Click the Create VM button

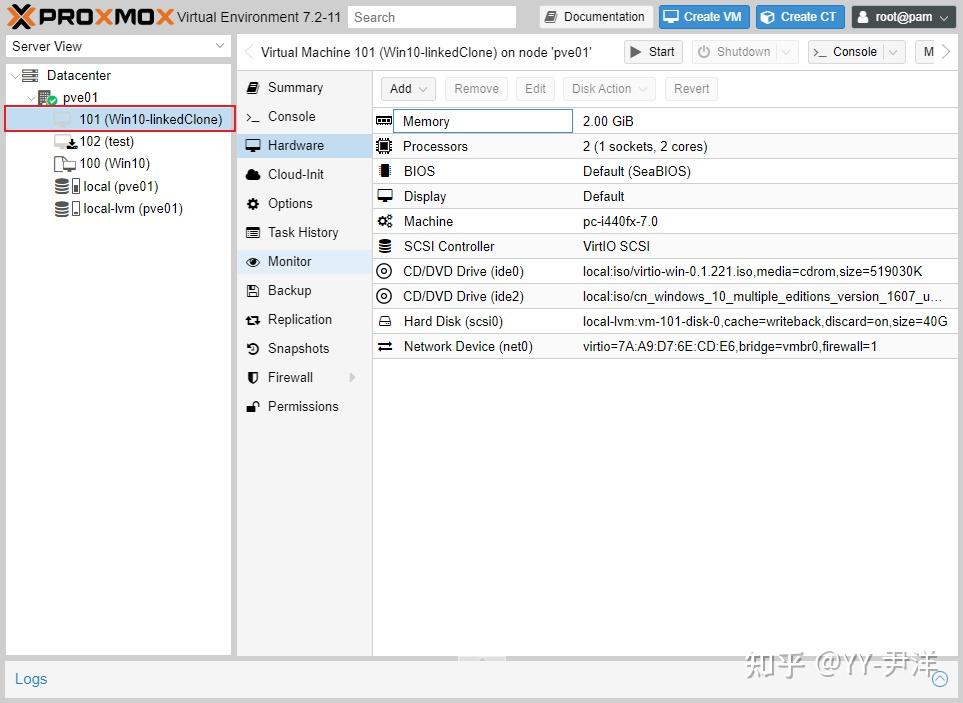coord(704,17)
